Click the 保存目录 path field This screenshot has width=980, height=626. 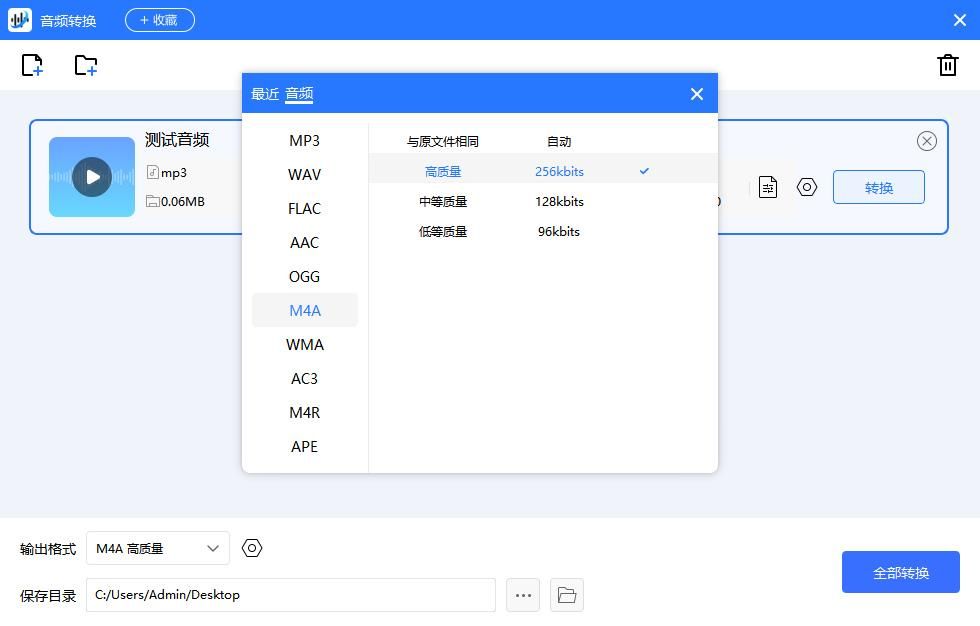[291, 595]
